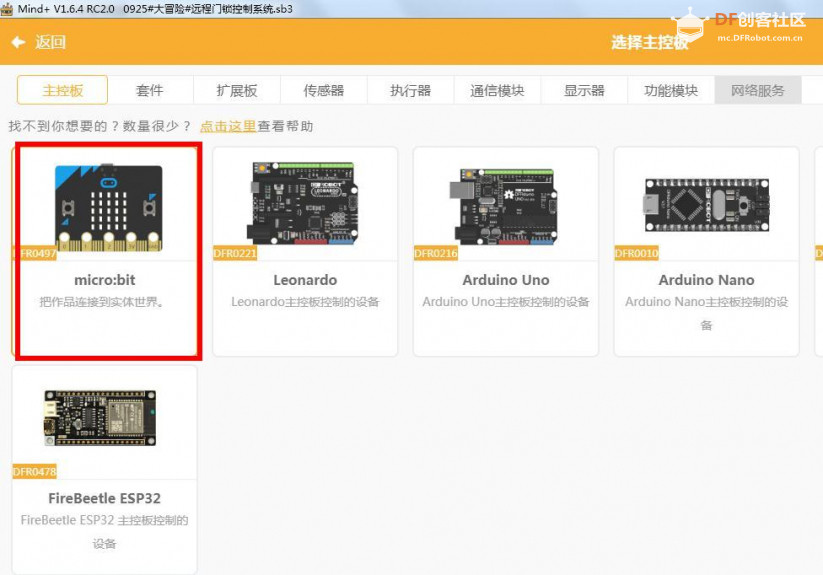Select the micro:bit board image
Viewport: 823px width, 575px height.
click(x=109, y=208)
